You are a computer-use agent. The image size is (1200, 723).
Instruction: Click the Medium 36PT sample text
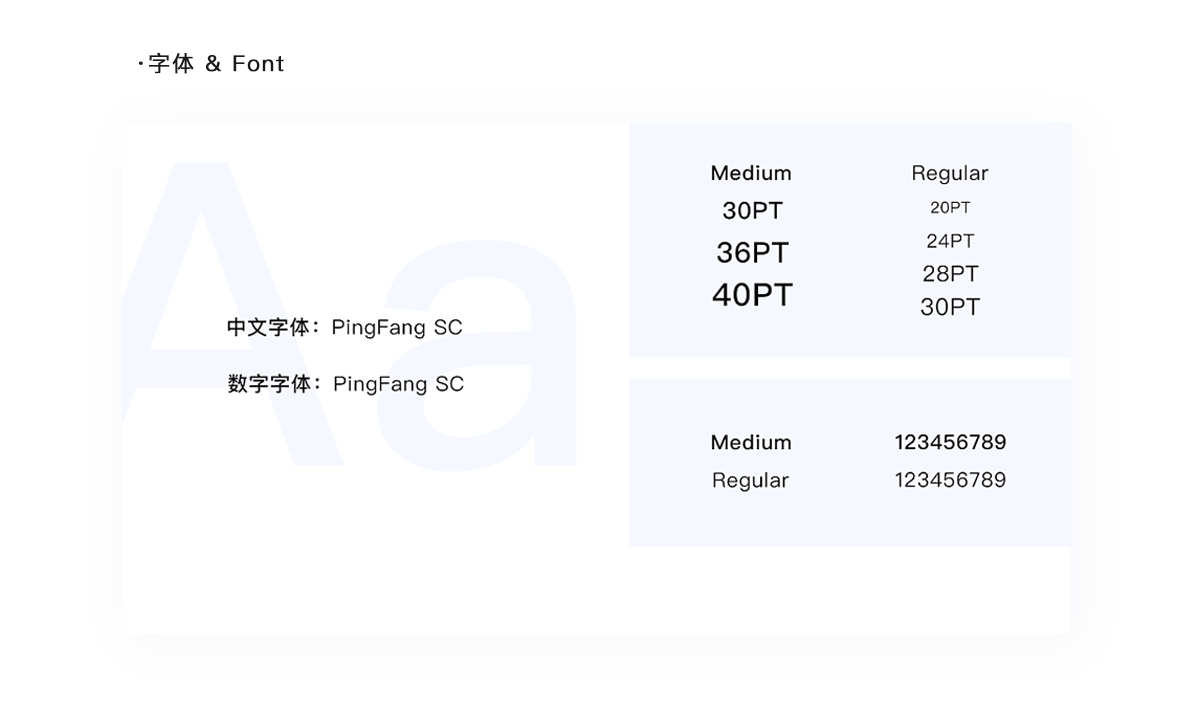(x=753, y=253)
